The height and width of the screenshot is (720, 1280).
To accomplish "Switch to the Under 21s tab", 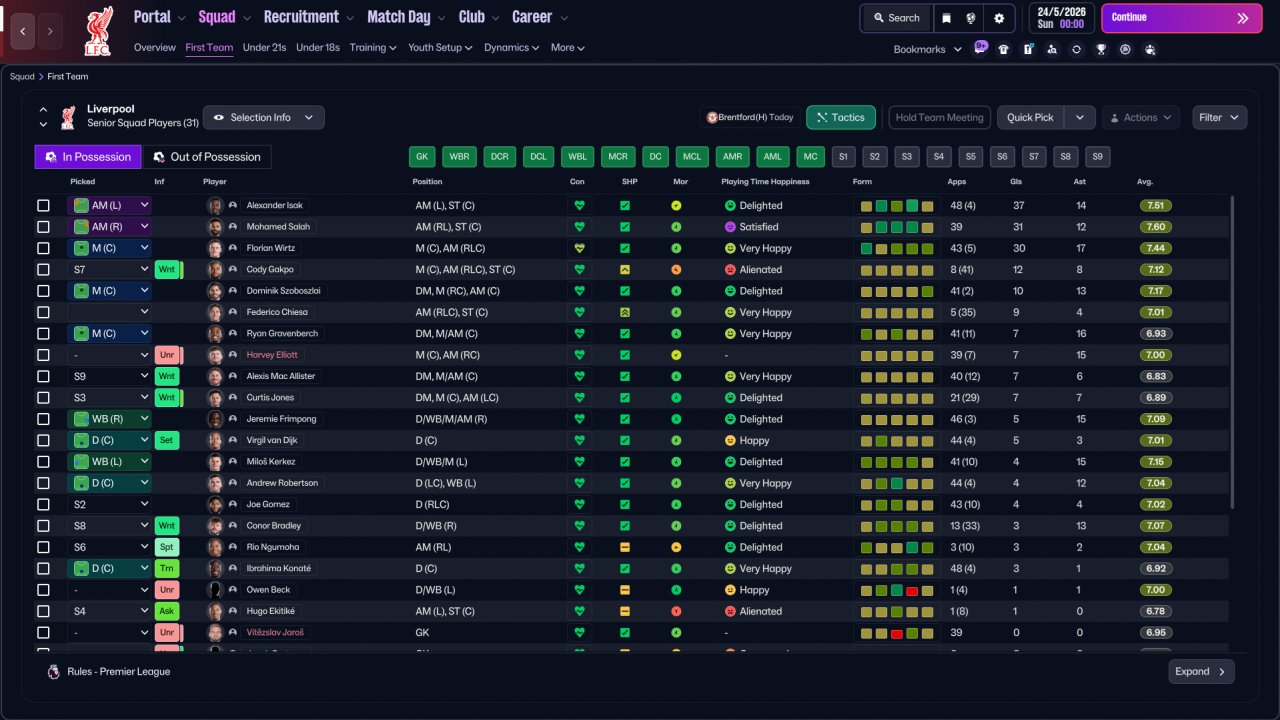I will point(264,48).
